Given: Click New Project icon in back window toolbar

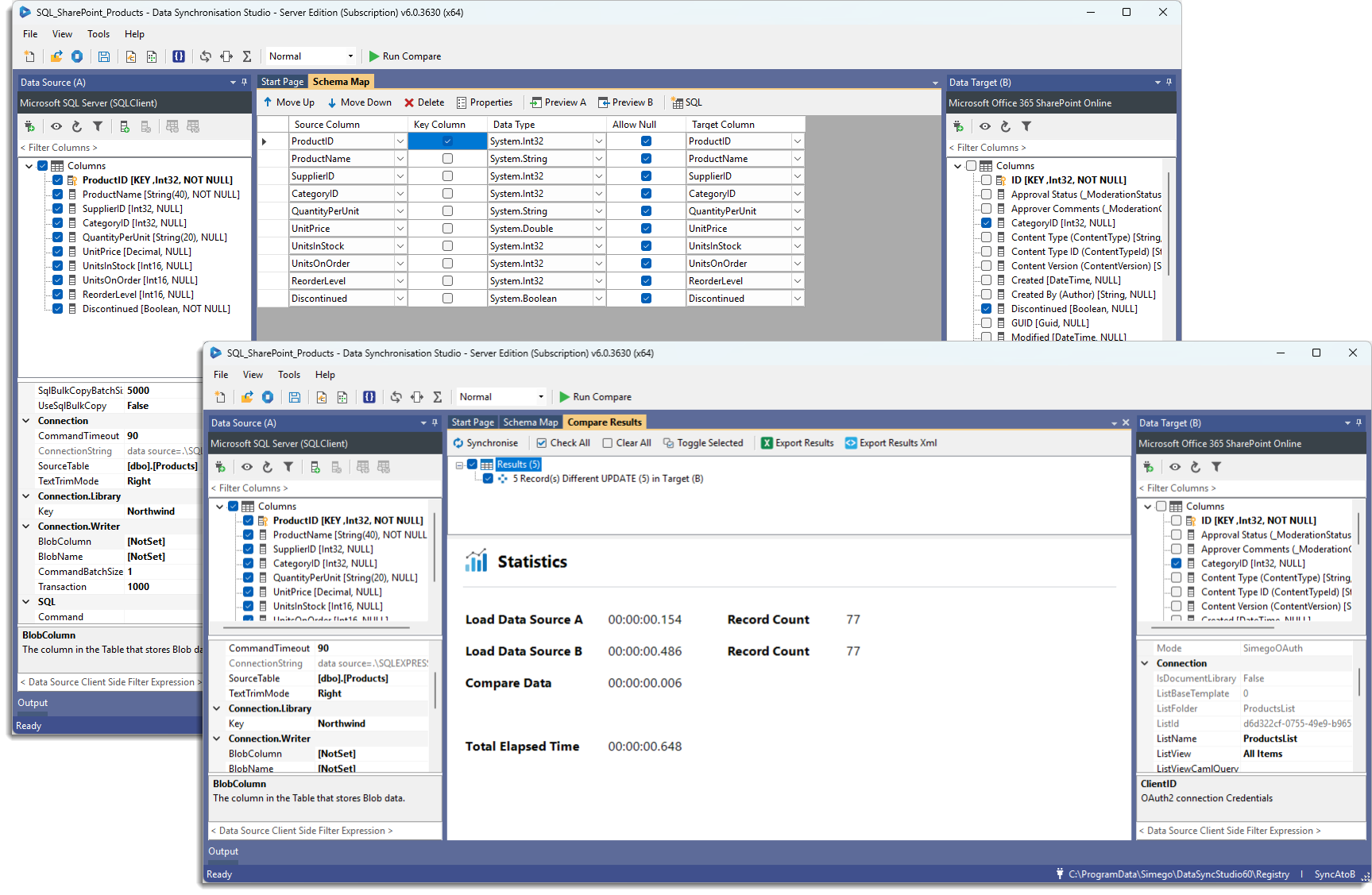Looking at the screenshot, I should pos(29,56).
